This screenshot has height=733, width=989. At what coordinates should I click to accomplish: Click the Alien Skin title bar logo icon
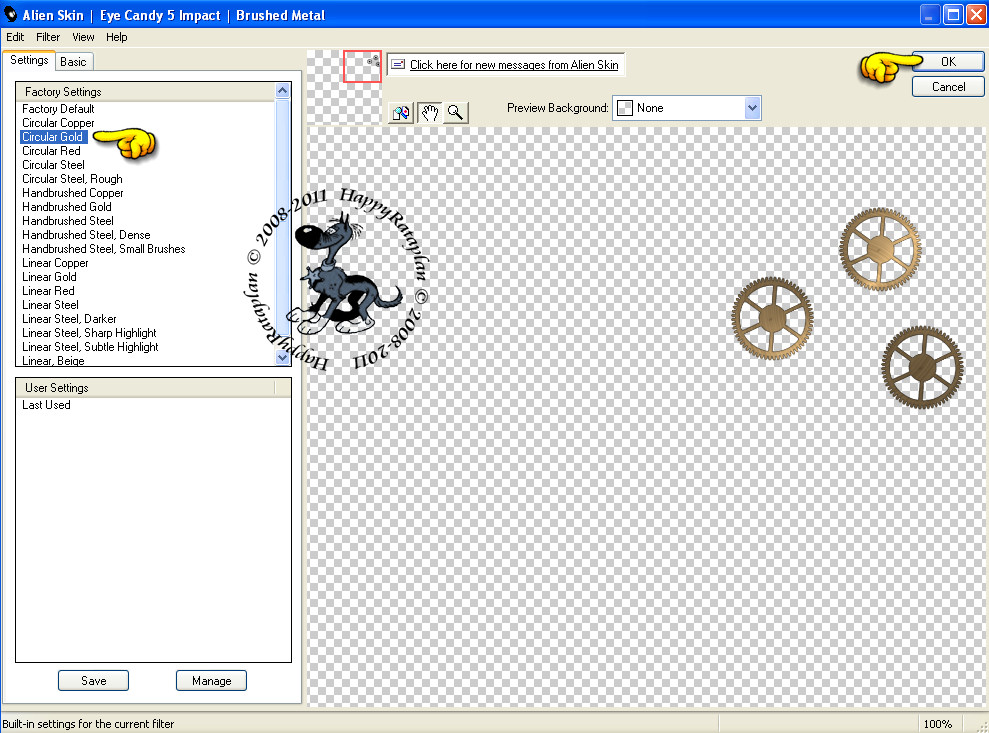[x=11, y=14]
